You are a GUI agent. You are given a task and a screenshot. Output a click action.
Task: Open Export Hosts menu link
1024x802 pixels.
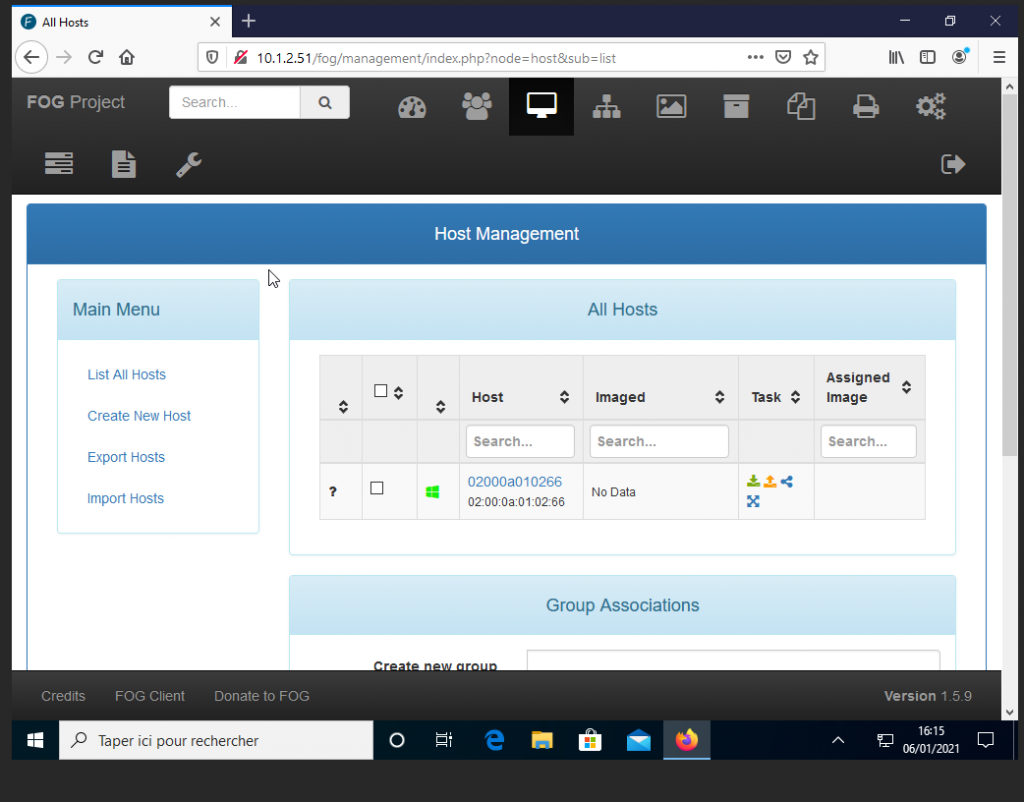click(x=126, y=457)
